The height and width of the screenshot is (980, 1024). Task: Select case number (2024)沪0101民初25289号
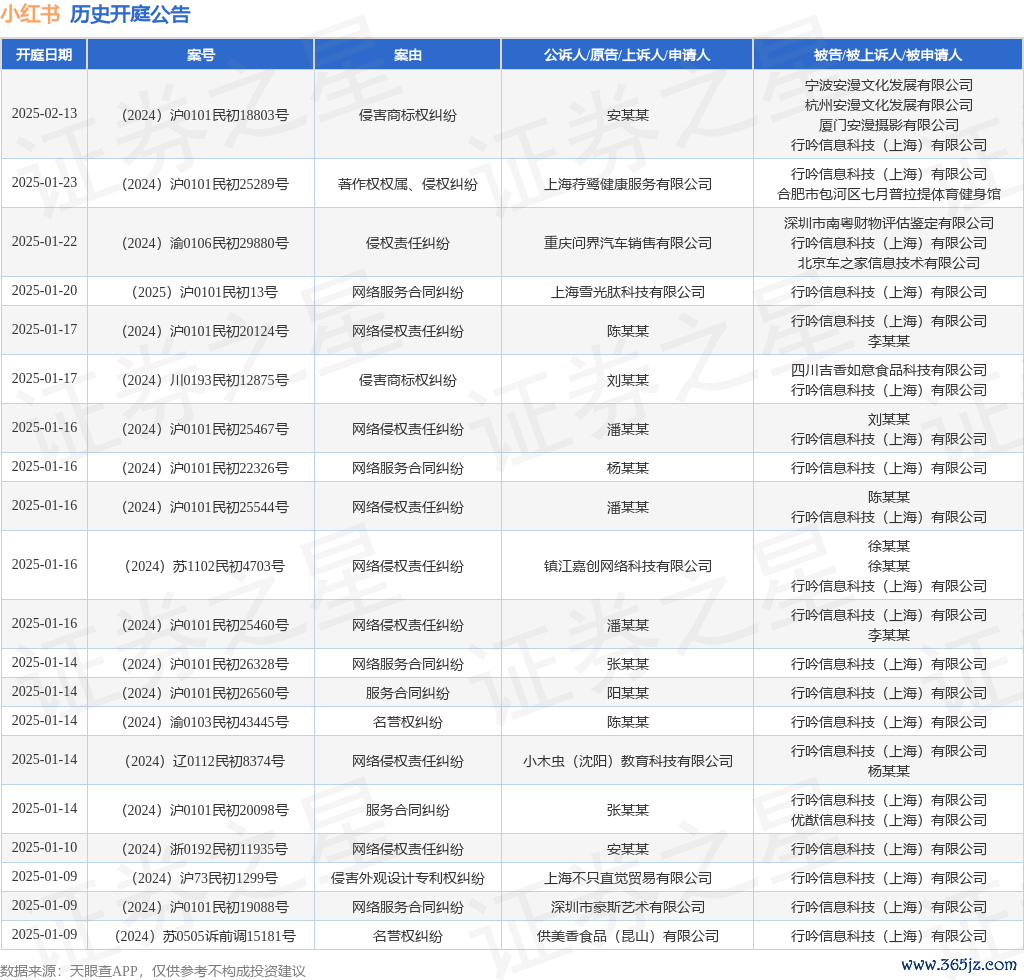204,184
